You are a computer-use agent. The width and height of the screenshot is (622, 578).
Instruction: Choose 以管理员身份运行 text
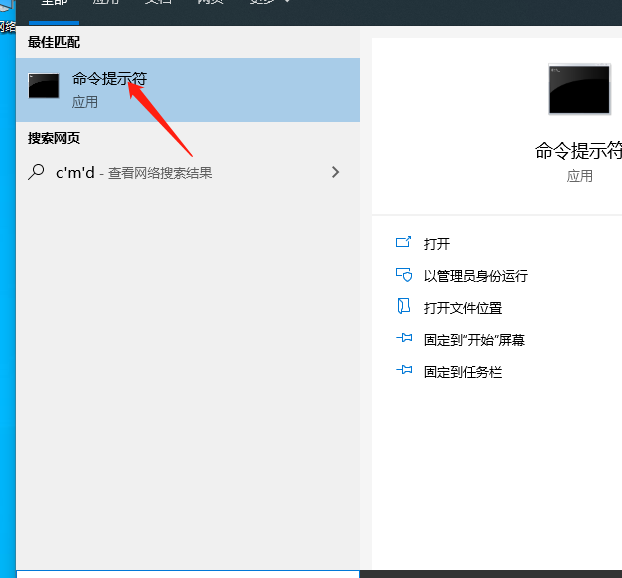click(x=475, y=276)
